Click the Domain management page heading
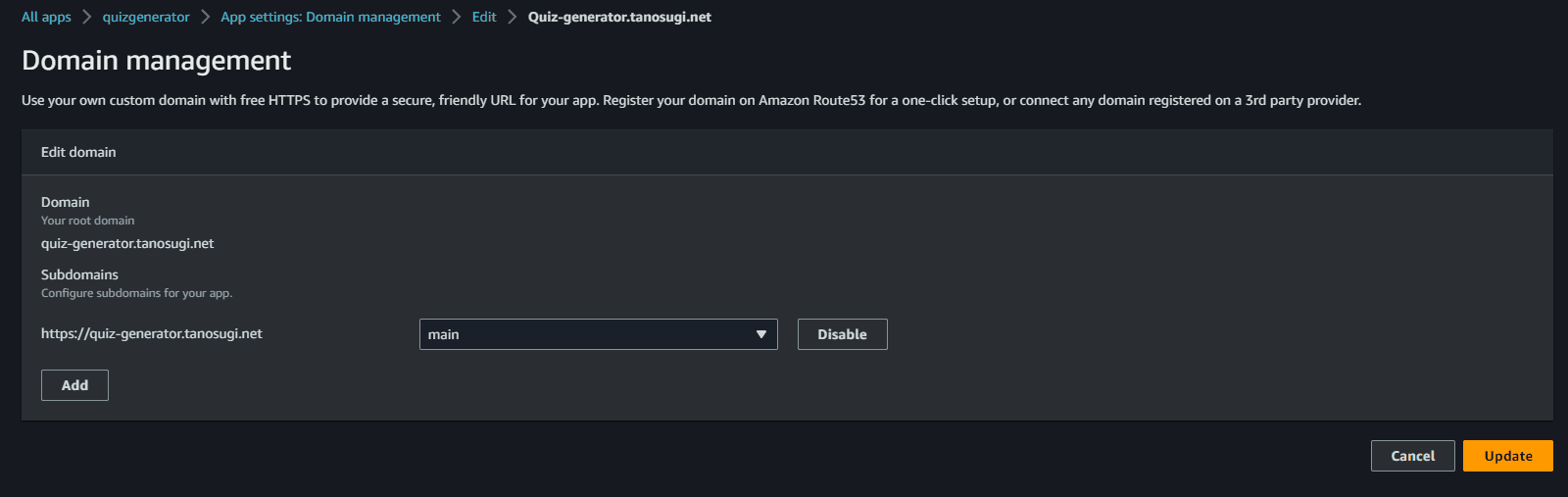1568x497 pixels. tap(156, 61)
